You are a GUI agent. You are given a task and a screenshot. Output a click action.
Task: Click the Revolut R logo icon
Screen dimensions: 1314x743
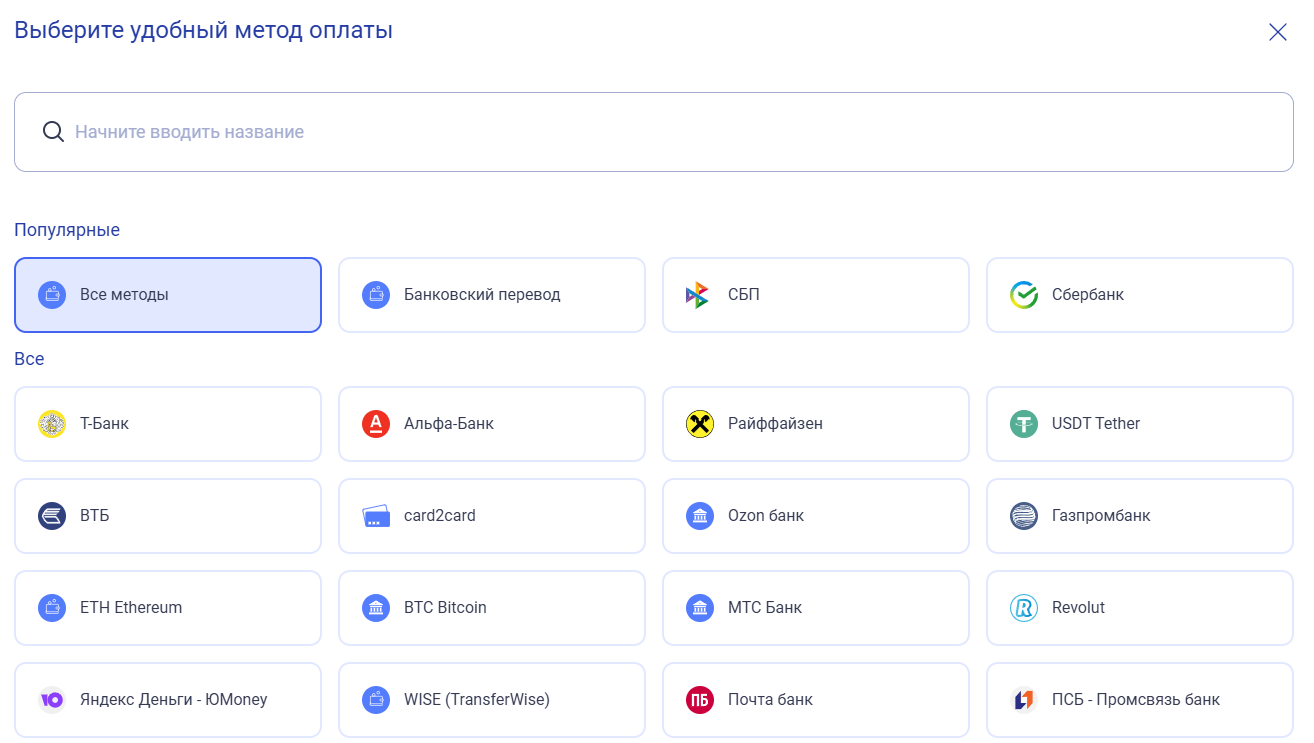point(1024,608)
